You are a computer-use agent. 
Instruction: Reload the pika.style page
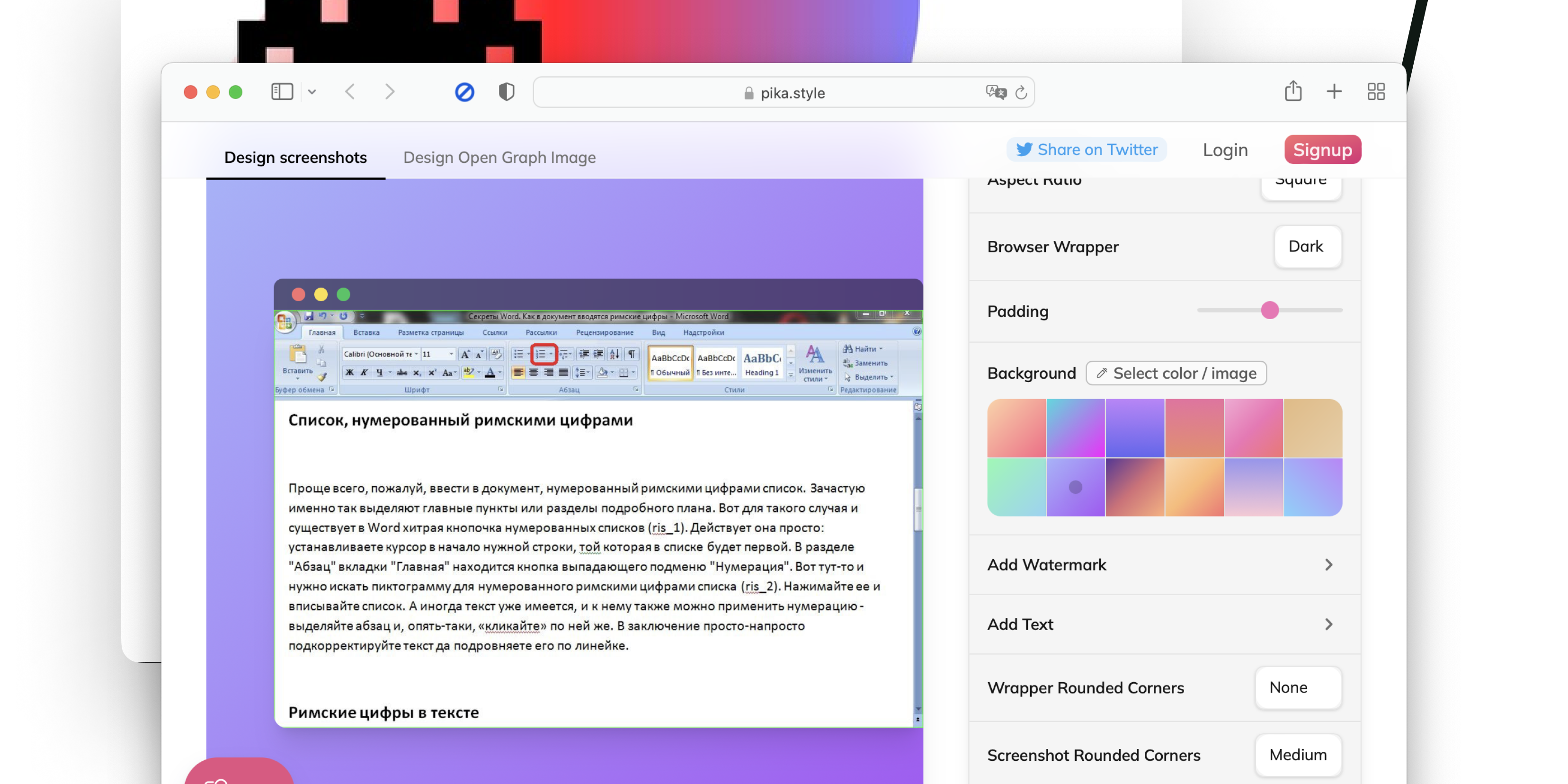click(x=1021, y=92)
